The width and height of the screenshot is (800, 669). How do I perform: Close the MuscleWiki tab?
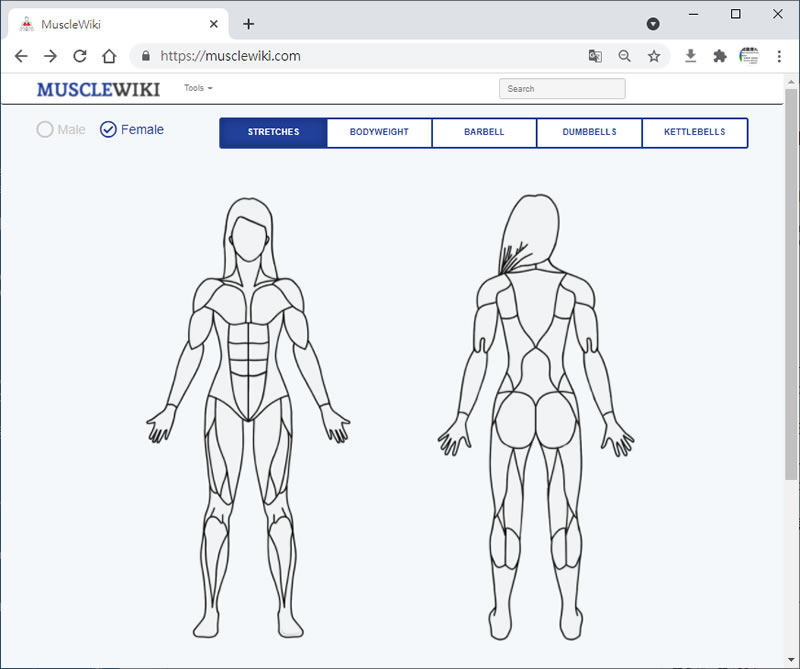pyautogui.click(x=214, y=24)
